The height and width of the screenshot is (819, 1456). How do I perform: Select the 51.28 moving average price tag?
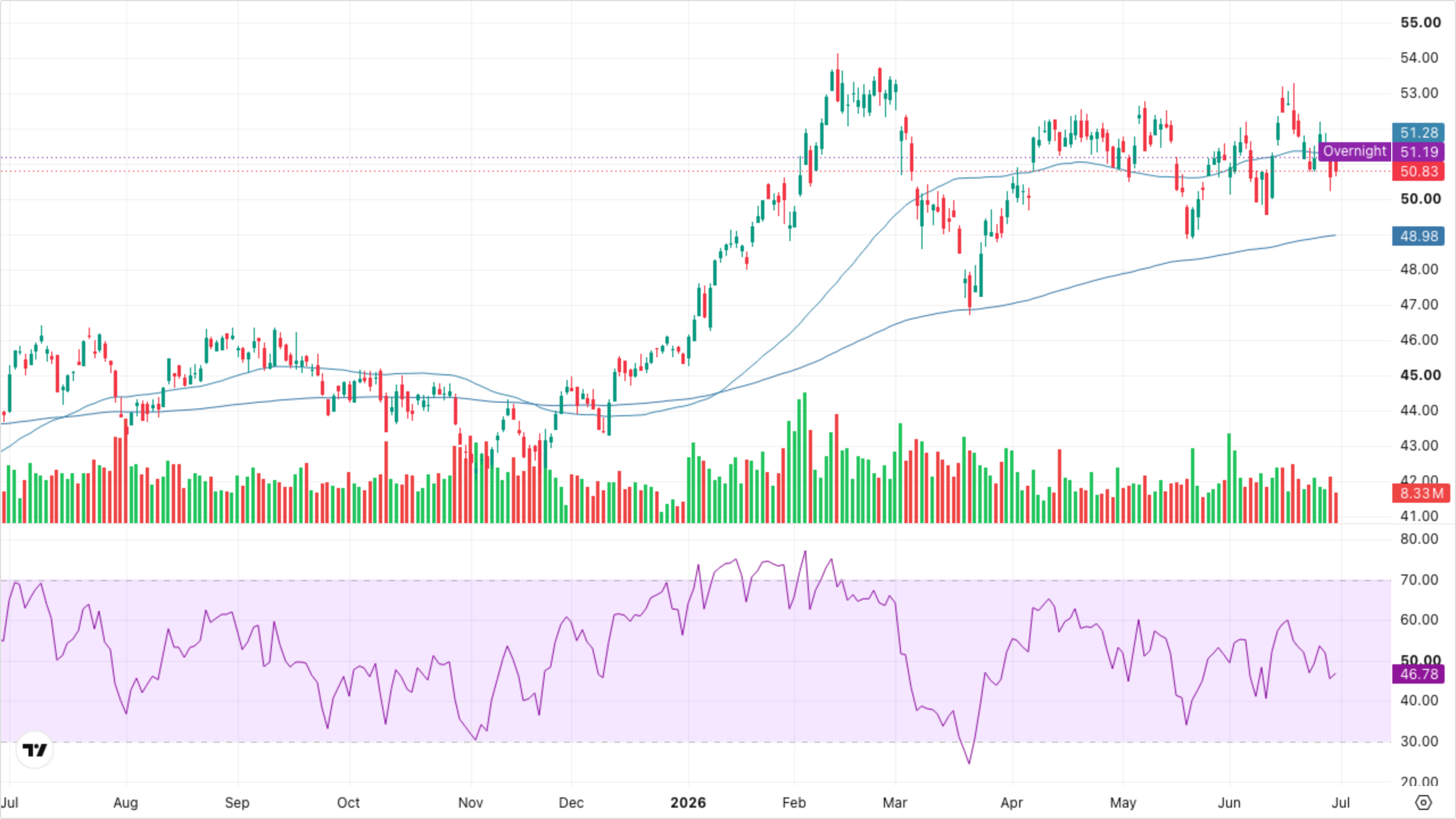tap(1418, 133)
